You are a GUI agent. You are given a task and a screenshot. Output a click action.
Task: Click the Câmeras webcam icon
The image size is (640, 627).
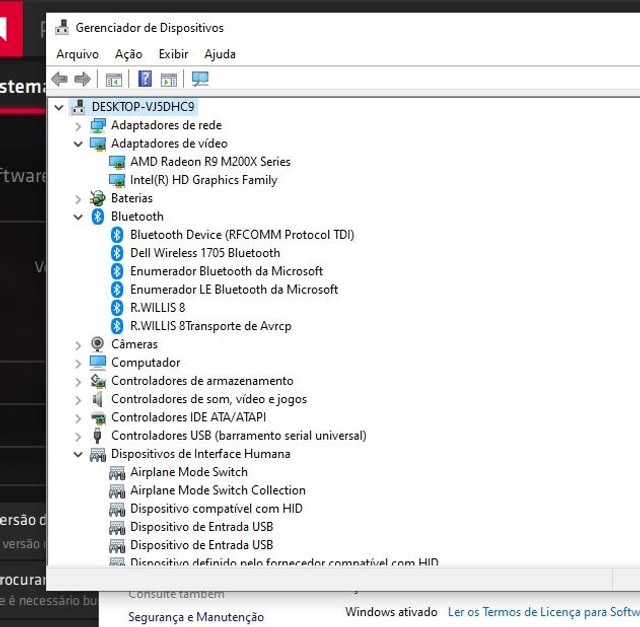click(x=97, y=344)
